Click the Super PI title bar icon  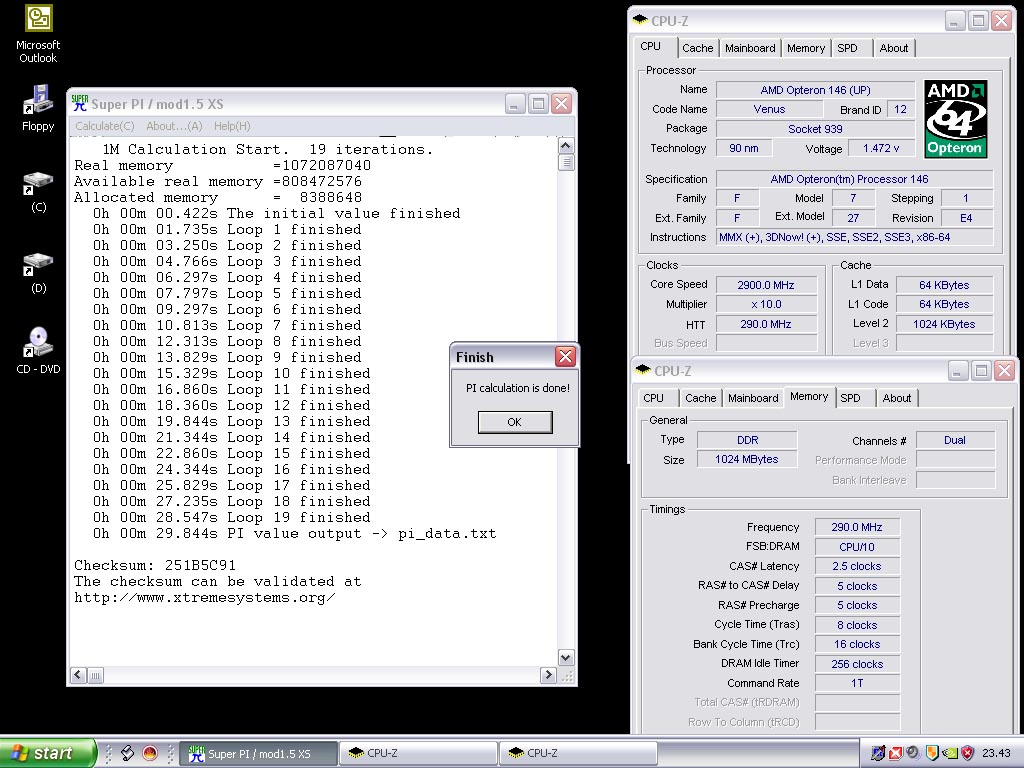tap(80, 103)
